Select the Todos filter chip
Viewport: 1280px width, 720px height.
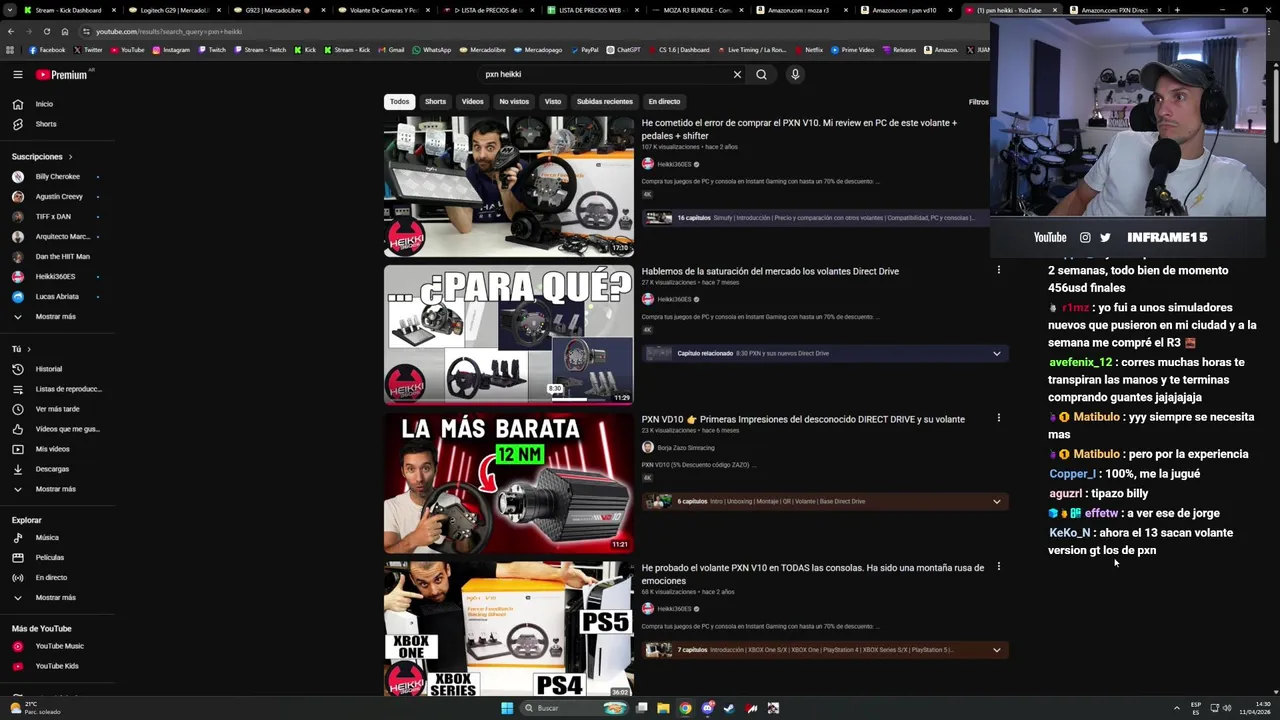399,101
